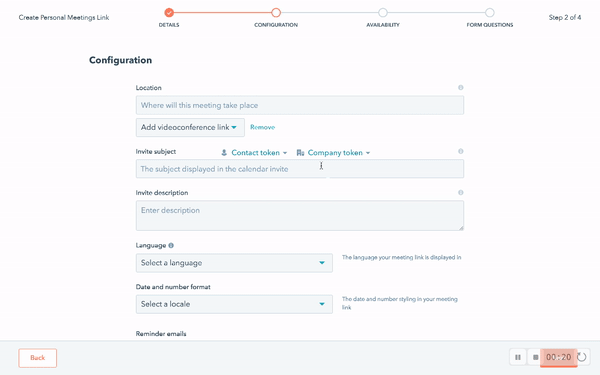Click the 'Create Personal Meetings Link' title
The height and width of the screenshot is (375, 600).
pos(64,17)
